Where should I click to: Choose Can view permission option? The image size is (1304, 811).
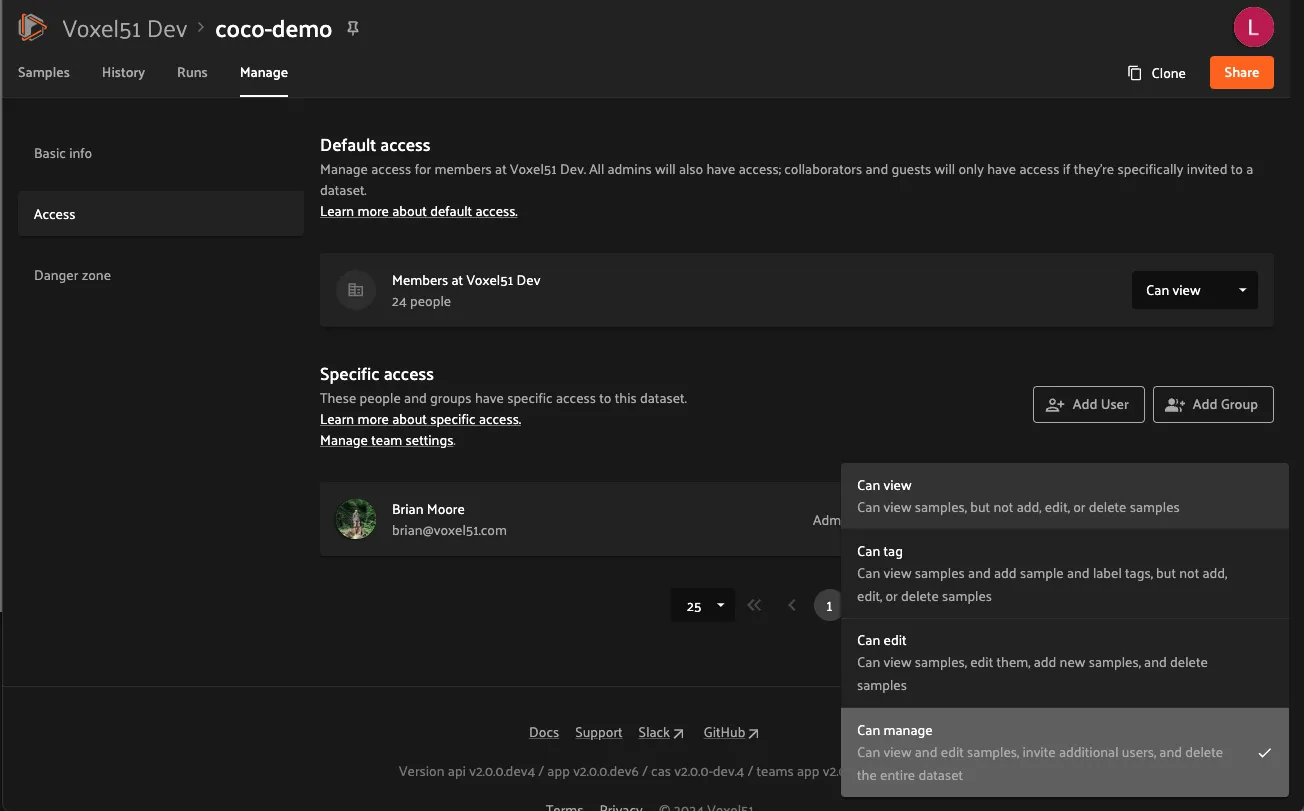(x=1065, y=496)
